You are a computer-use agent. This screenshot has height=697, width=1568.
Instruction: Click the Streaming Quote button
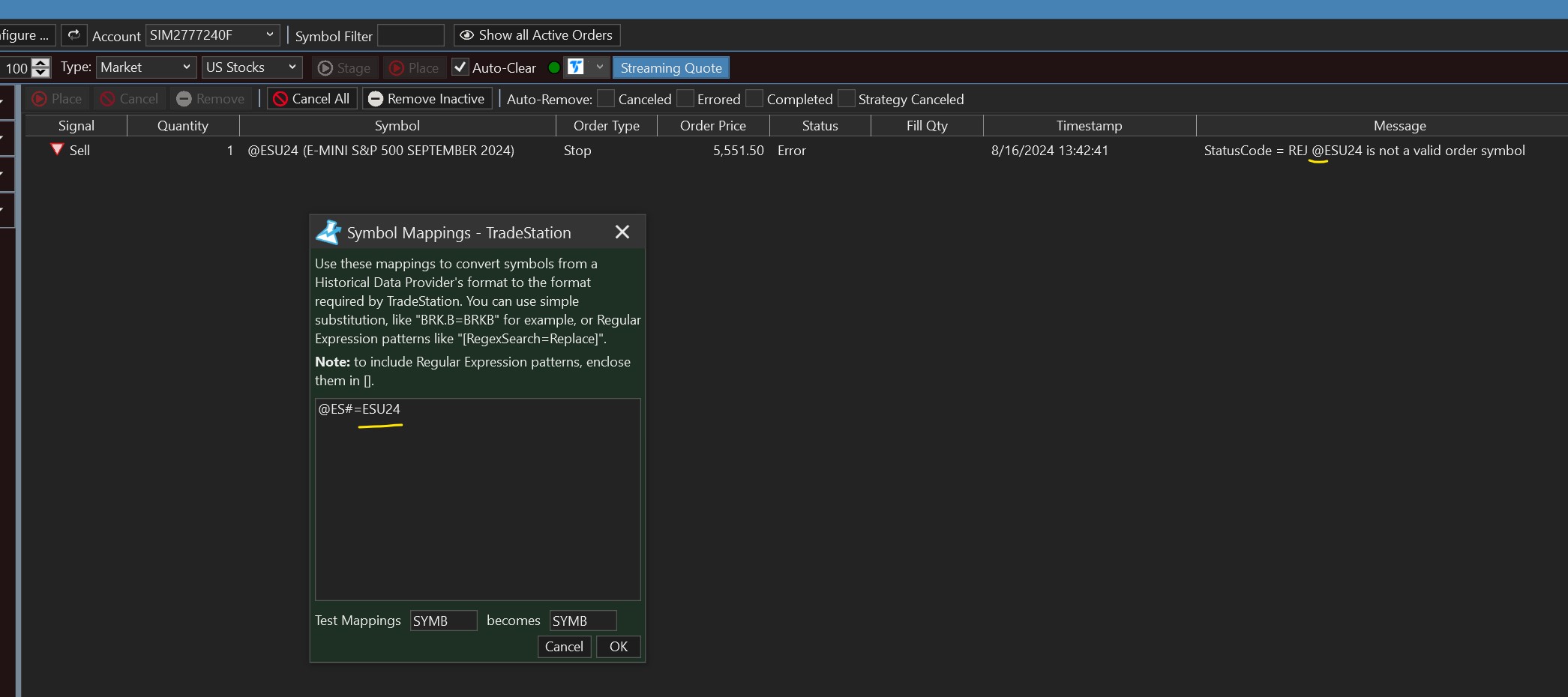(671, 68)
